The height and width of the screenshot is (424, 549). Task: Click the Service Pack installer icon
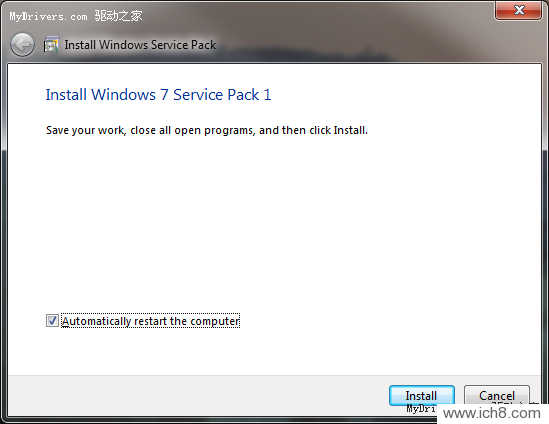[51, 44]
